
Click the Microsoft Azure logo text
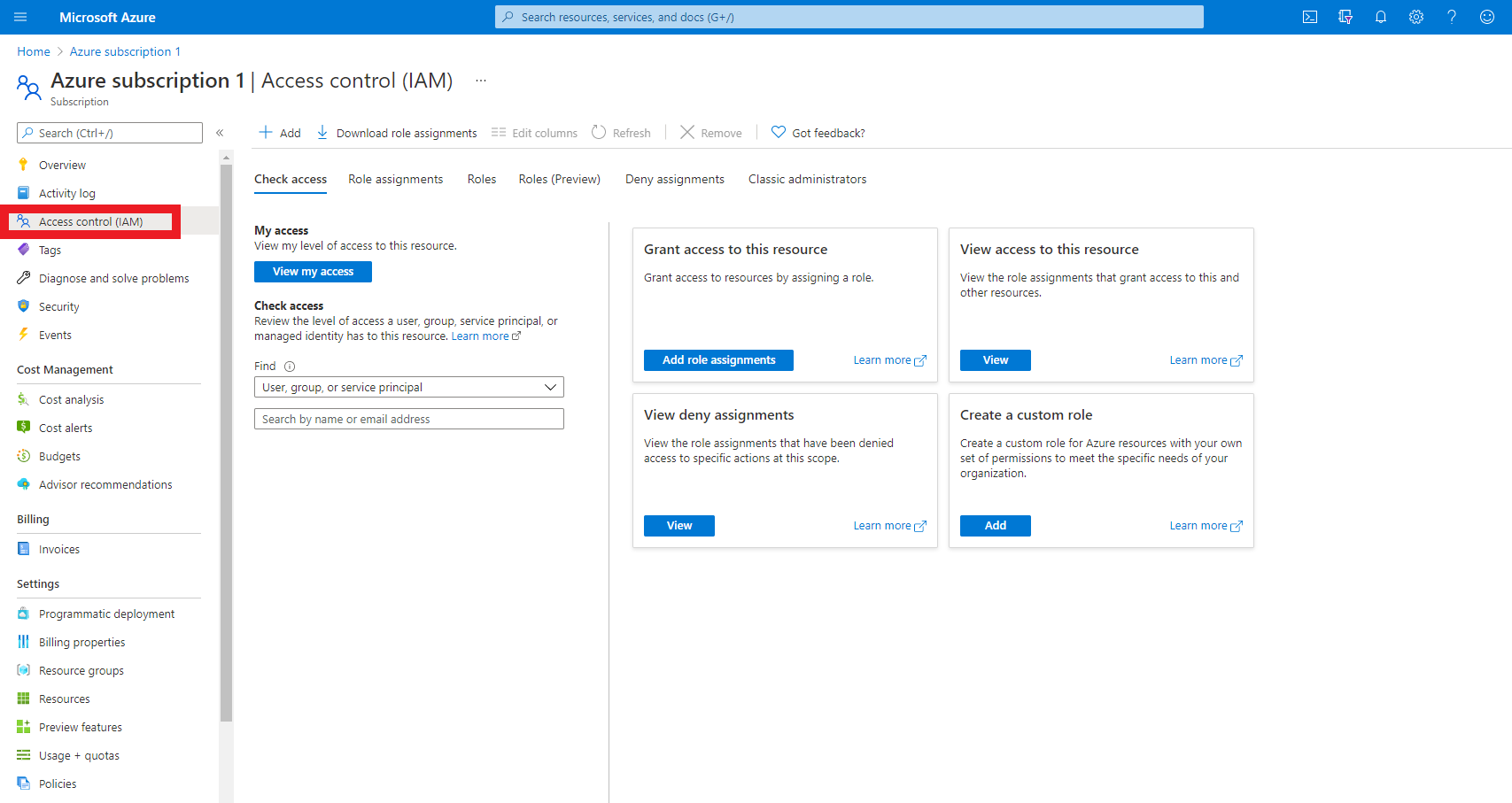tap(107, 18)
